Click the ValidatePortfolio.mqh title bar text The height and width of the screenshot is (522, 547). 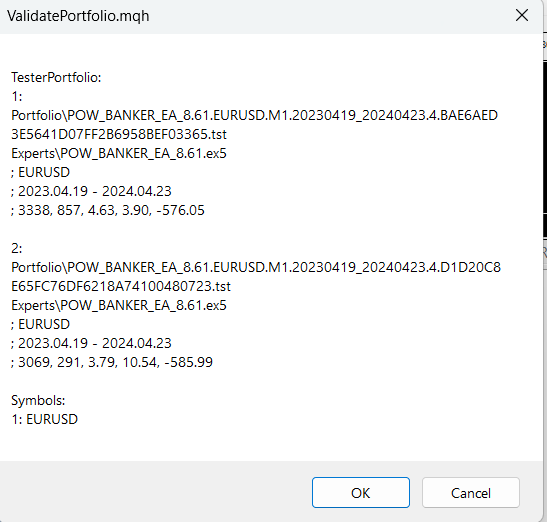tap(78, 16)
